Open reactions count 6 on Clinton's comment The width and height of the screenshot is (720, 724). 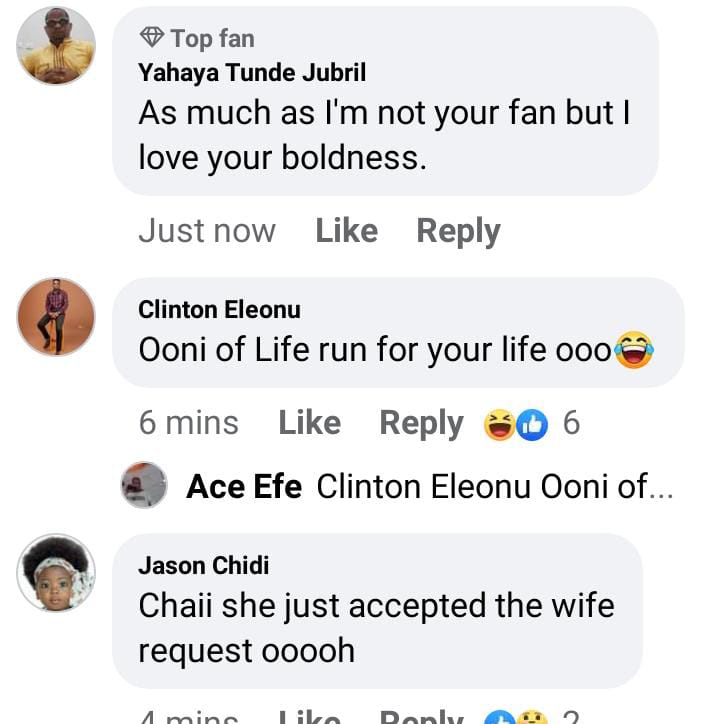tap(571, 423)
